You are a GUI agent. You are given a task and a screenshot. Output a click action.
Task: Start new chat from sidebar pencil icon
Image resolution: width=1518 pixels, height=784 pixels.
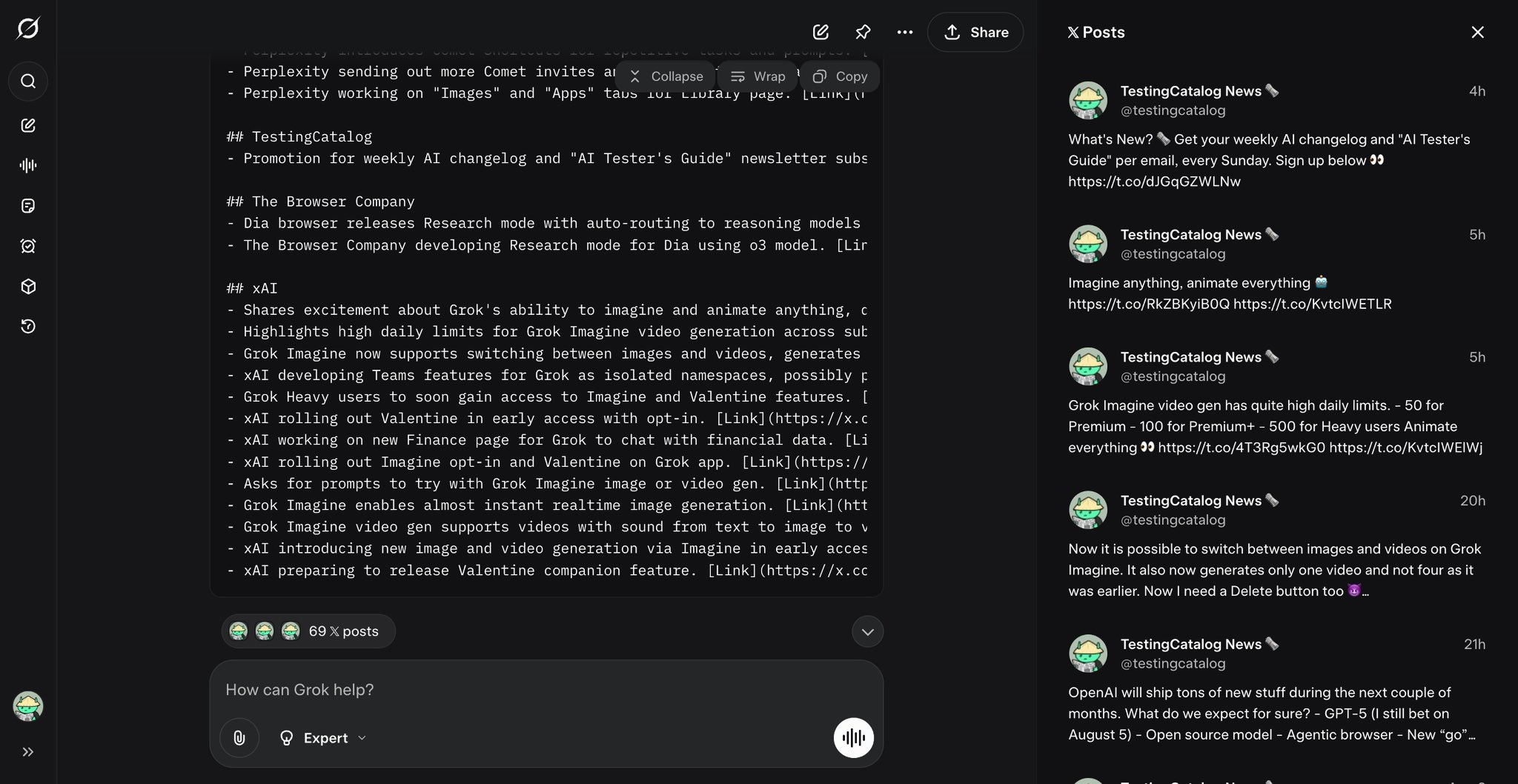28,125
